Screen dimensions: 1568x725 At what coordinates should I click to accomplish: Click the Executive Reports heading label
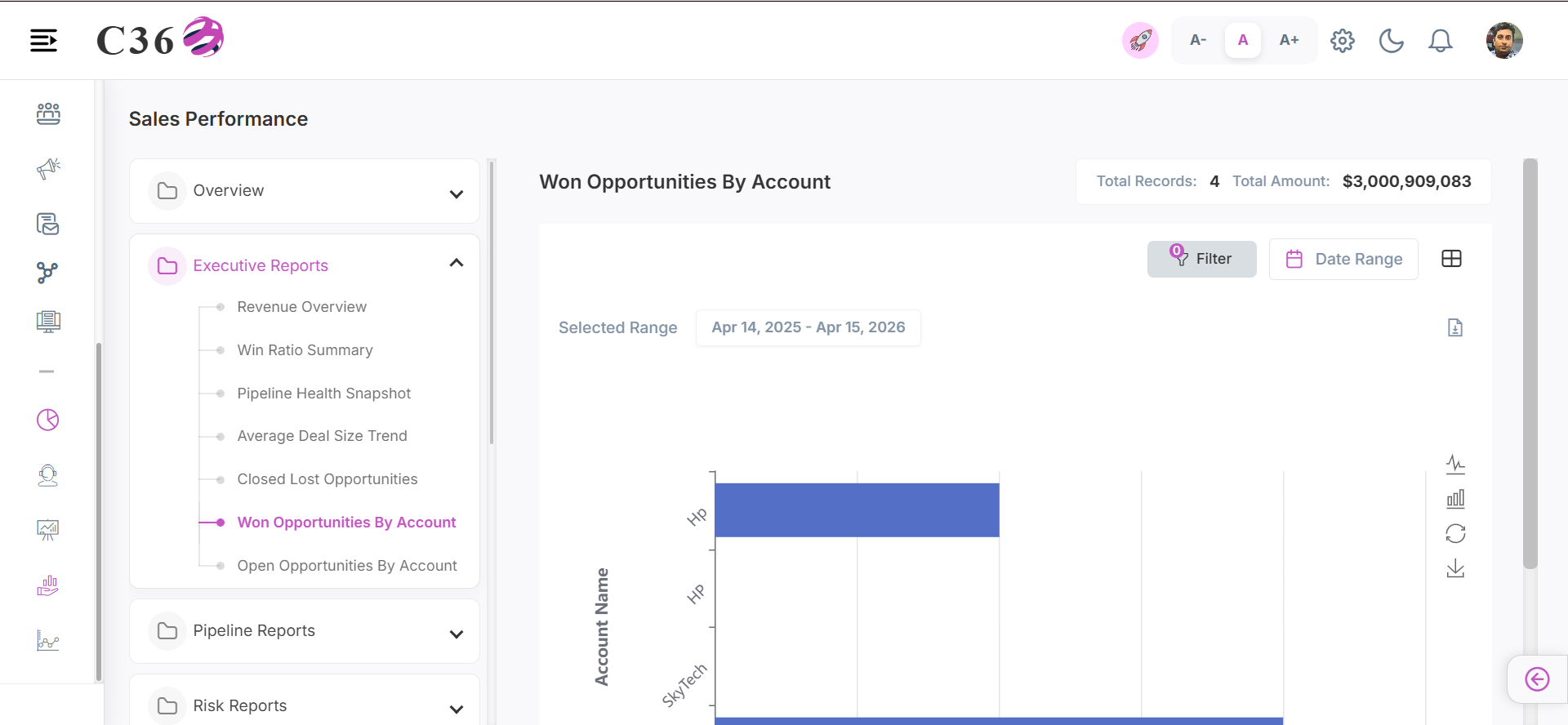tap(261, 265)
